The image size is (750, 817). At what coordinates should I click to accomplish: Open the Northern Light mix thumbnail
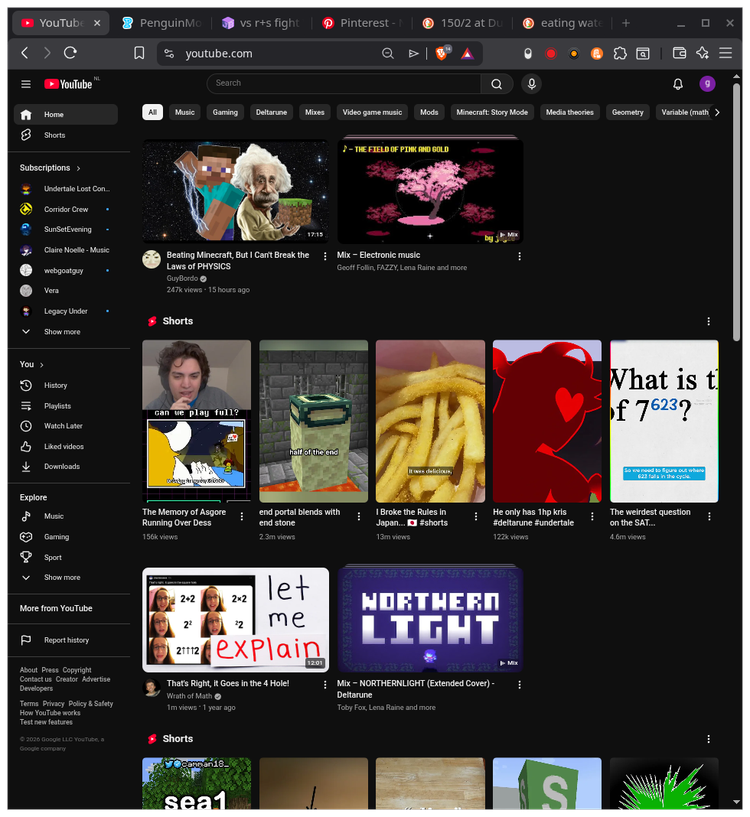tap(430, 619)
